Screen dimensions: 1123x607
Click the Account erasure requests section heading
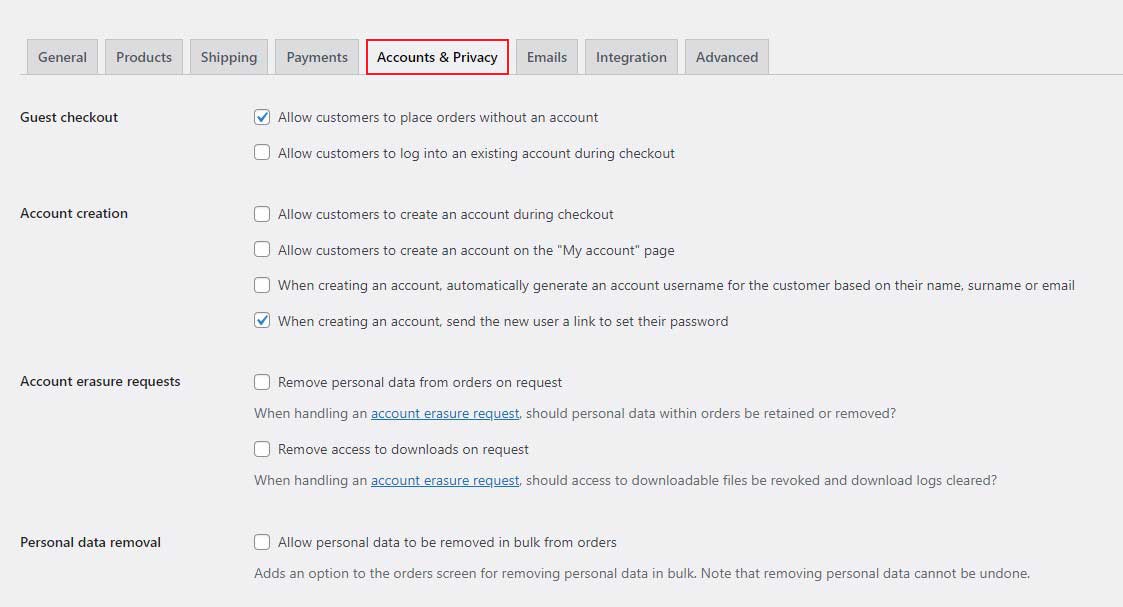(x=100, y=381)
